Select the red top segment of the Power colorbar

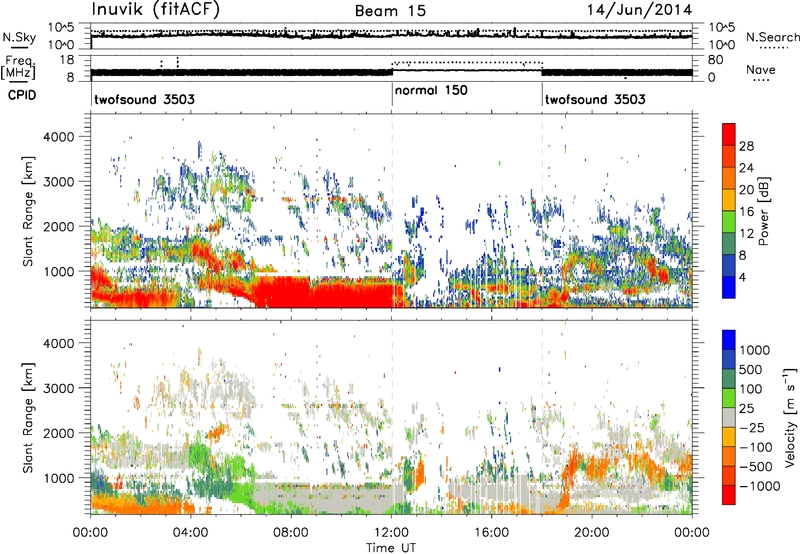point(729,135)
